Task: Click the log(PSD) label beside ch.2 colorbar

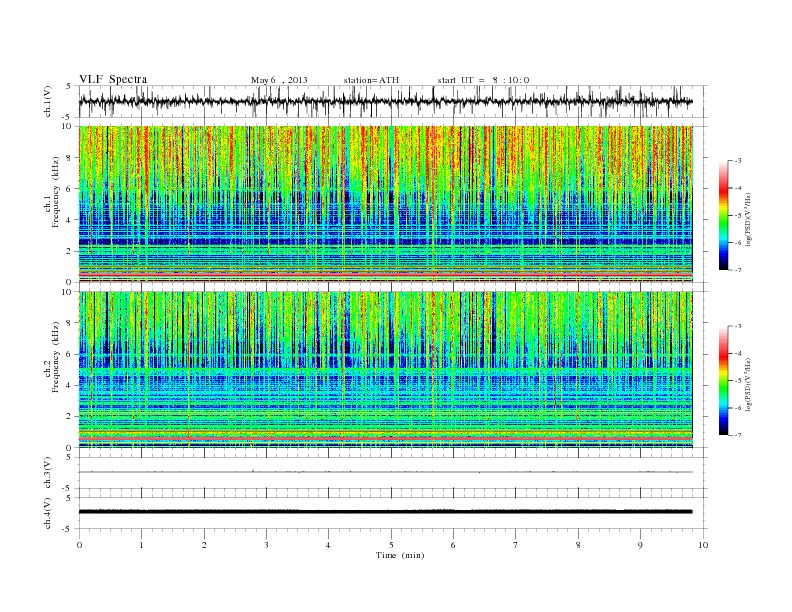Action: click(748, 384)
